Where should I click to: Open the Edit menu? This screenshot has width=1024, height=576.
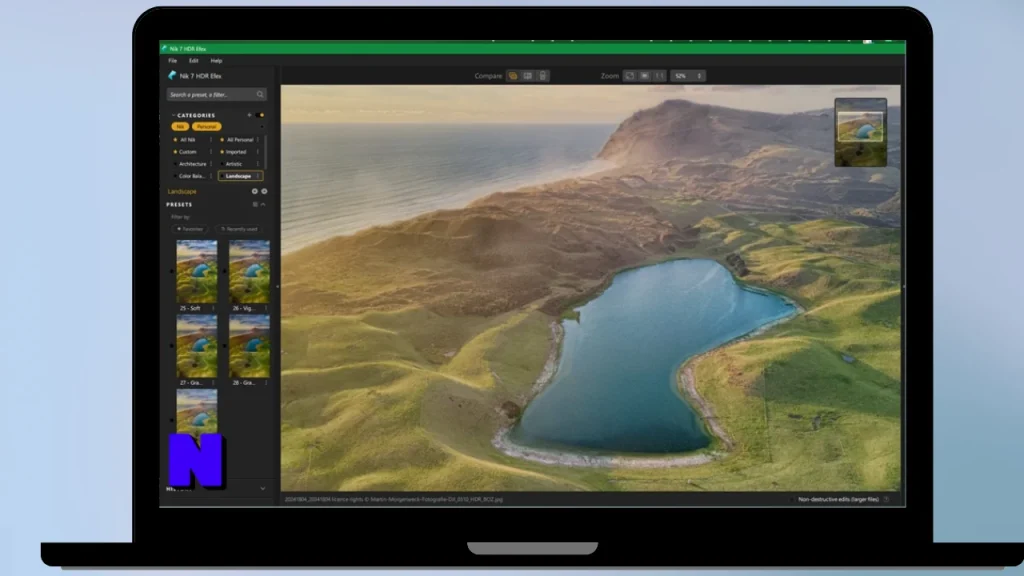click(x=193, y=61)
